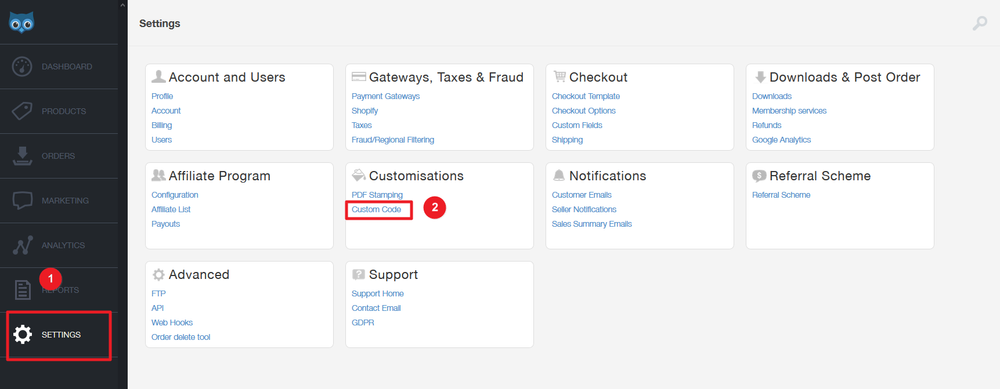
Task: Open Checkout Options link
Action: (x=584, y=111)
